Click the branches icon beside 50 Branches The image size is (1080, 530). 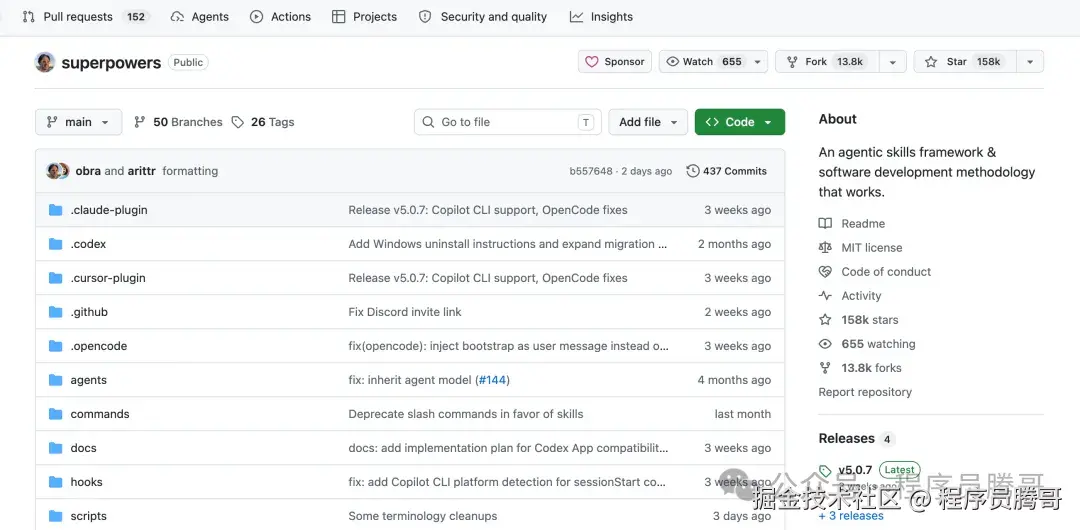(x=140, y=122)
